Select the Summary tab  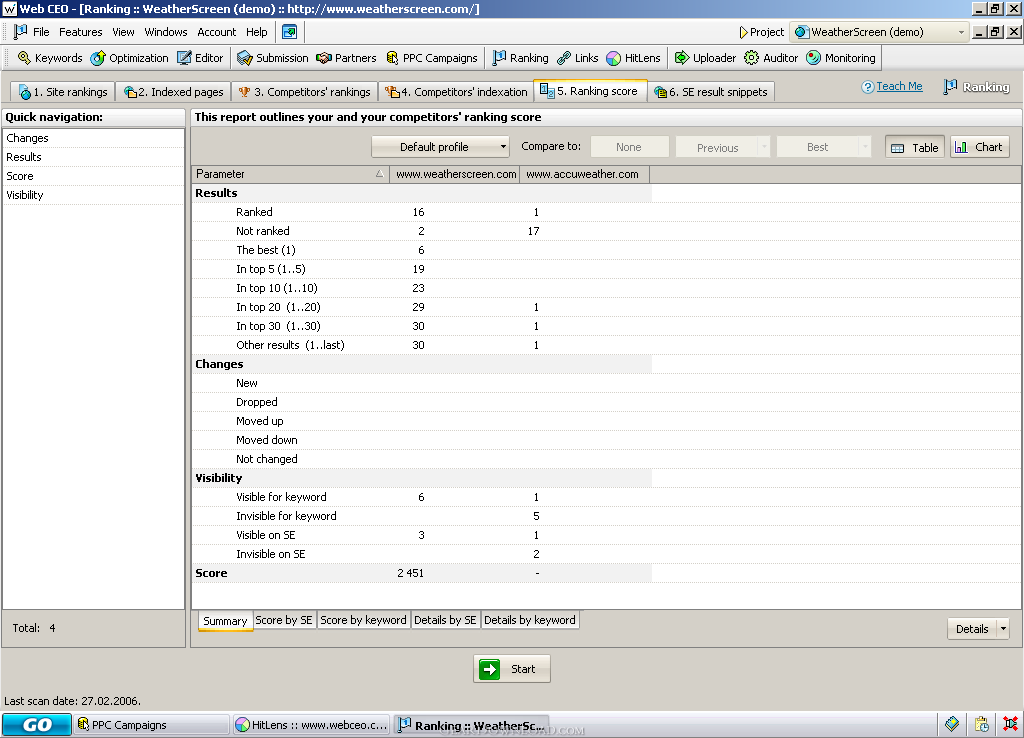225,621
